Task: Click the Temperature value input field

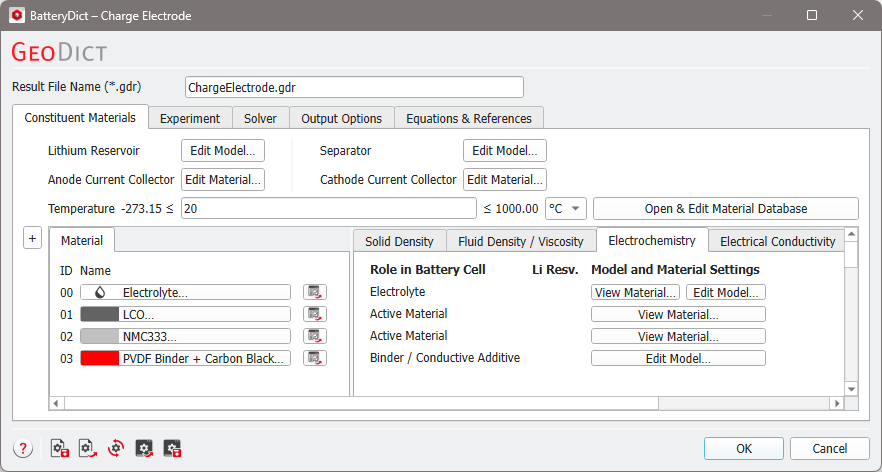Action: click(328, 208)
